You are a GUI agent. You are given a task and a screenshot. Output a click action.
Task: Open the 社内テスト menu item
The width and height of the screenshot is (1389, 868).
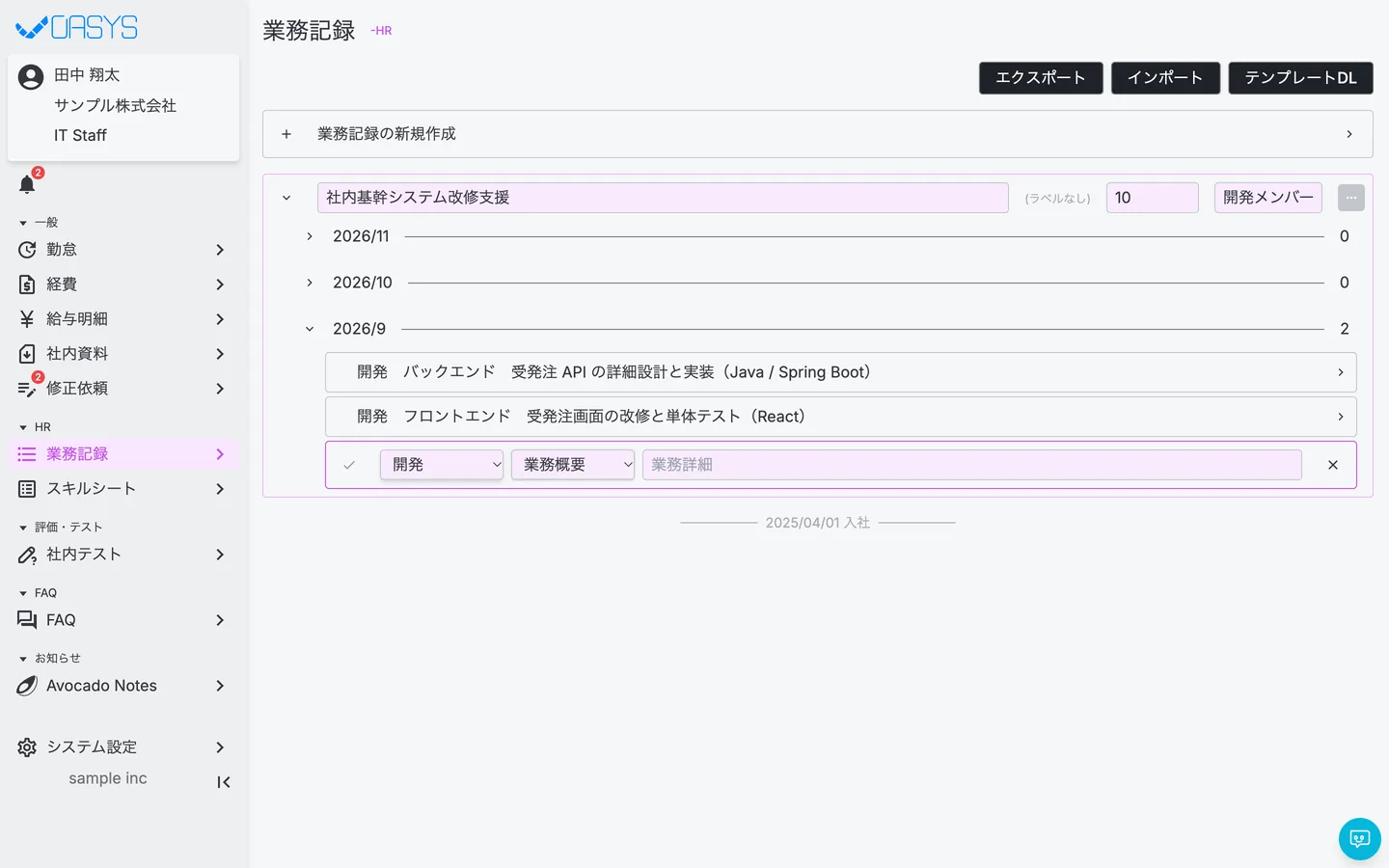point(123,555)
